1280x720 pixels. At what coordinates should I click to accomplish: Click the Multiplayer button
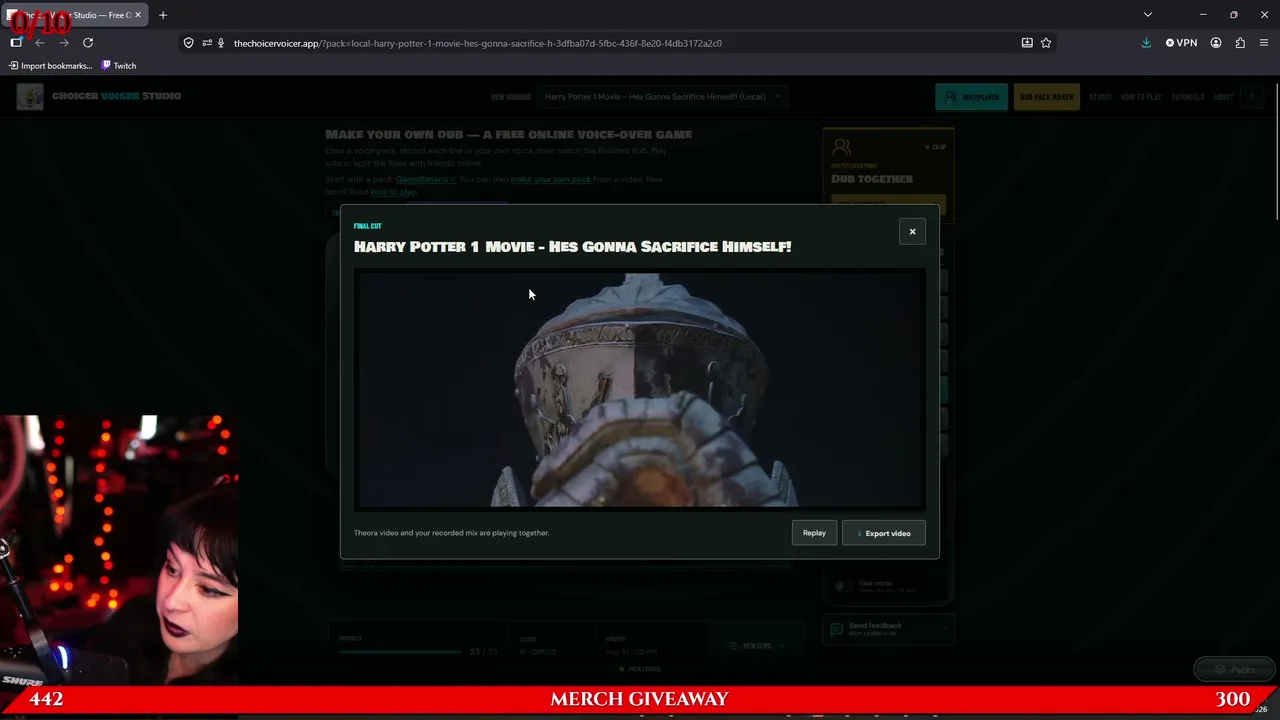click(972, 97)
